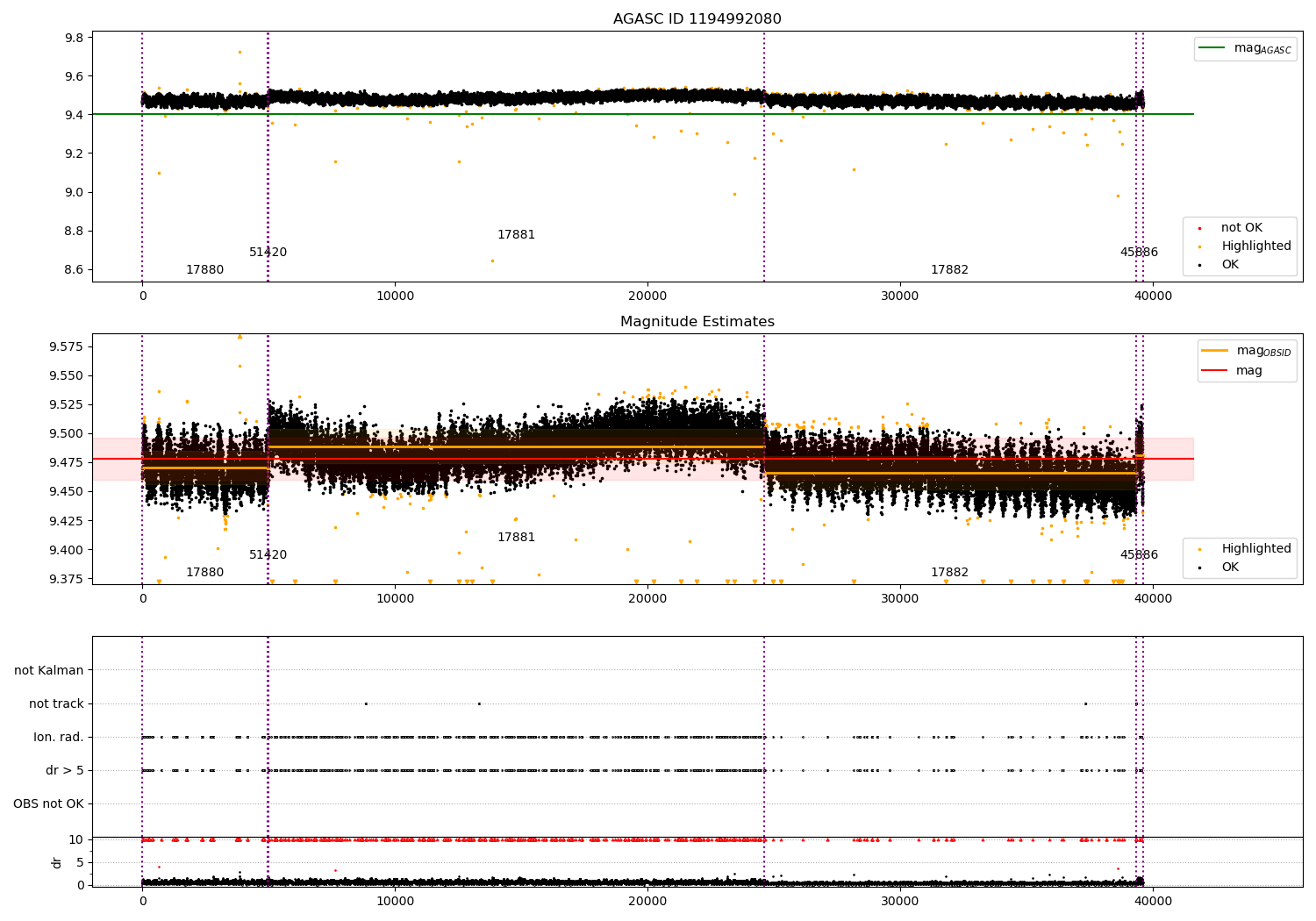Click x-axis tick 40000 under bottom dr plot
This screenshot has height=921, width=1316.
click(1153, 901)
